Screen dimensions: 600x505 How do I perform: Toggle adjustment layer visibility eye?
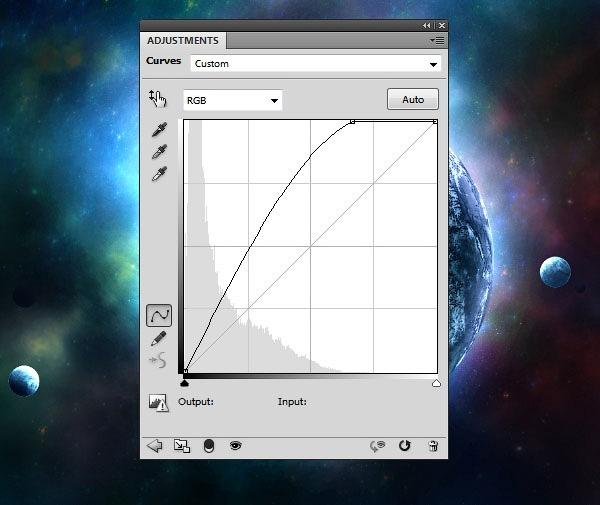click(235, 445)
